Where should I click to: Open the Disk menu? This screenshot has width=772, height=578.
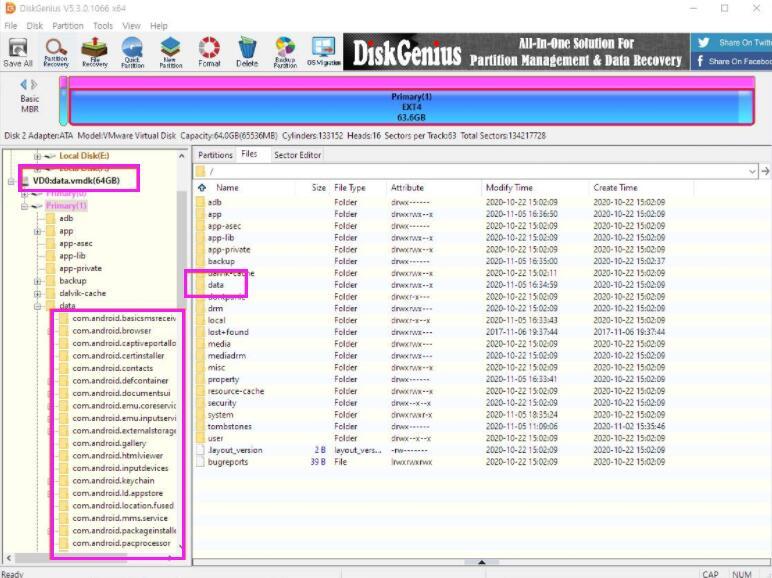tap(34, 26)
